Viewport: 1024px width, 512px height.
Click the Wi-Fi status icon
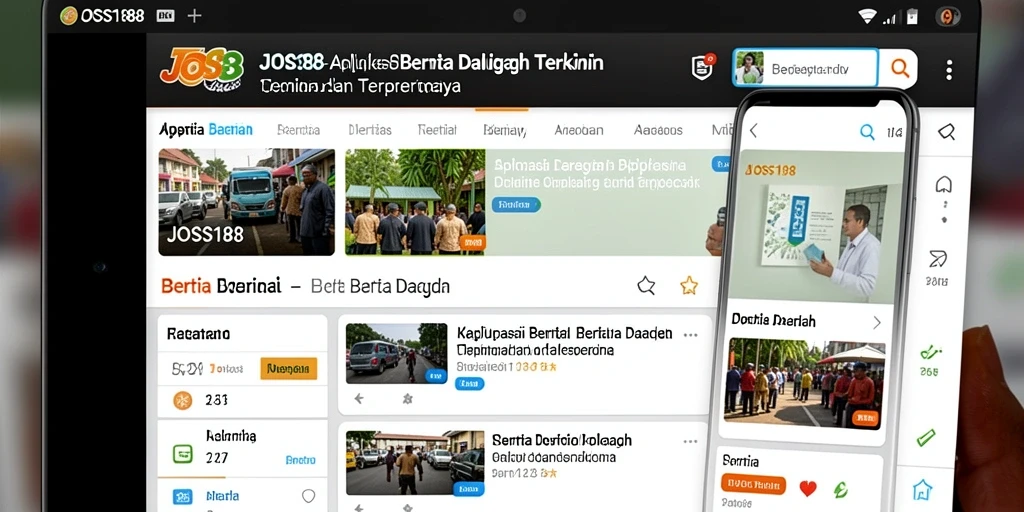point(867,16)
